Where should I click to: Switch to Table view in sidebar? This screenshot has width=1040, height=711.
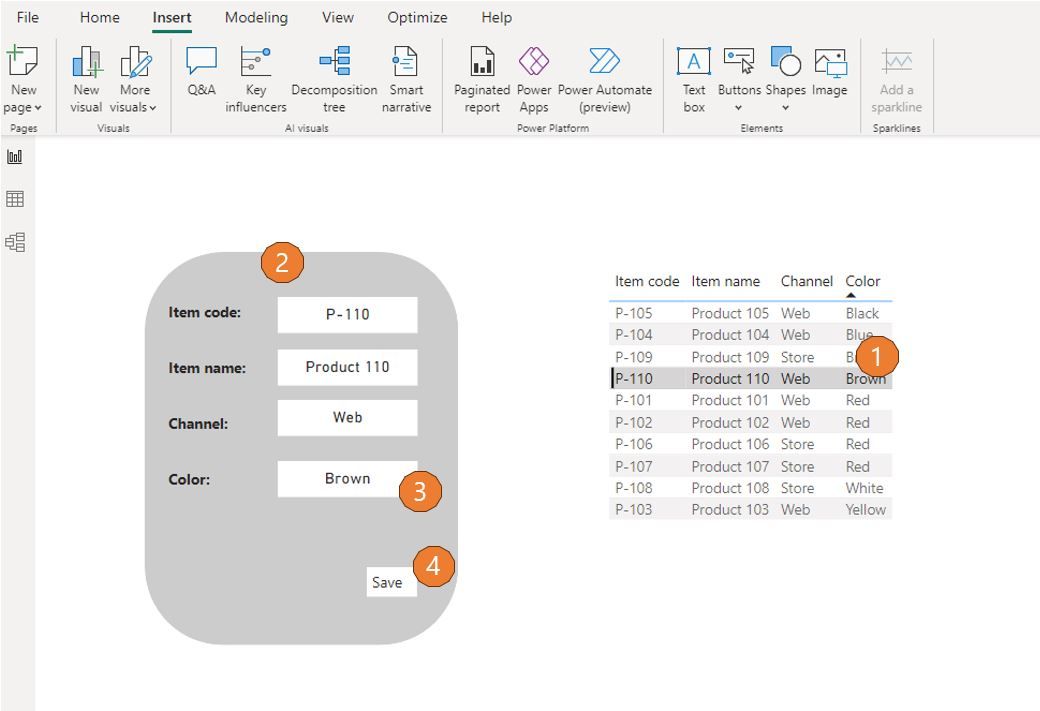15,199
